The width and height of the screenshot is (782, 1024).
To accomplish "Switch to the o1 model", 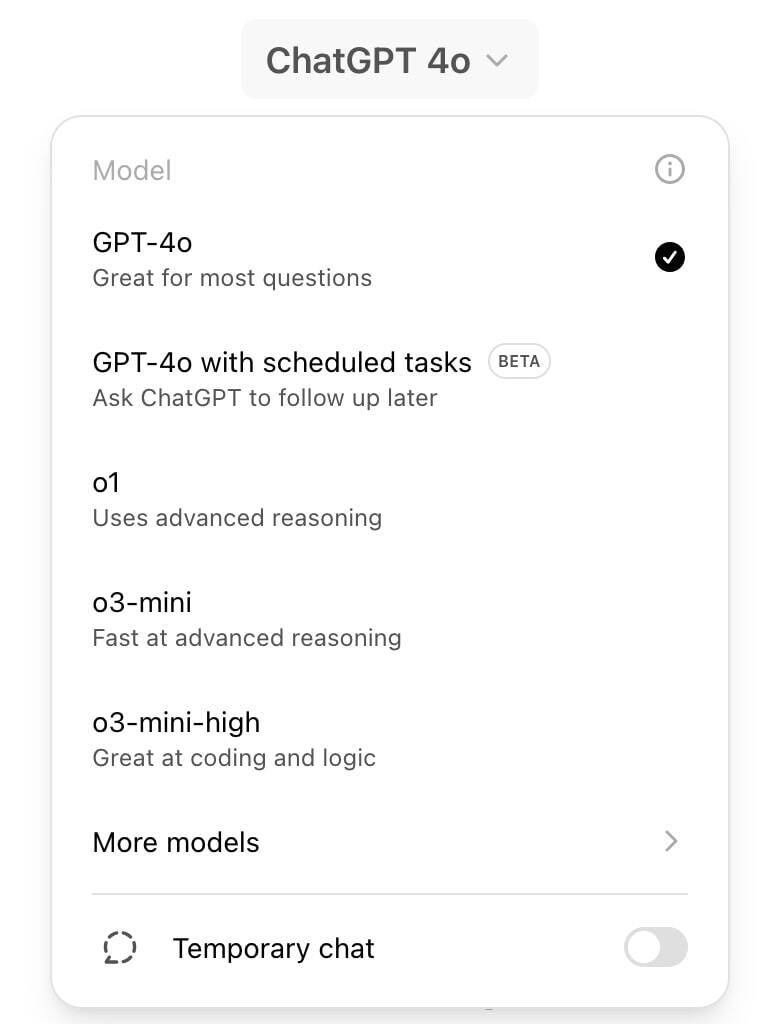I will pos(106,483).
